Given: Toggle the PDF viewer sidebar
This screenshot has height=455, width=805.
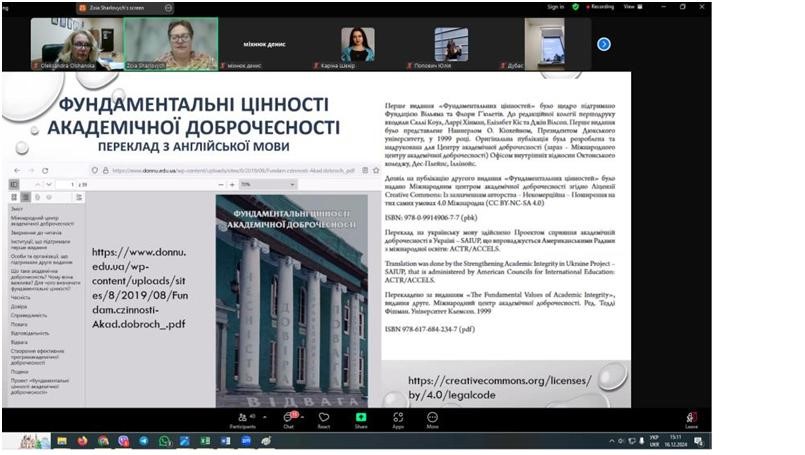Looking at the screenshot, I should click(x=14, y=185).
